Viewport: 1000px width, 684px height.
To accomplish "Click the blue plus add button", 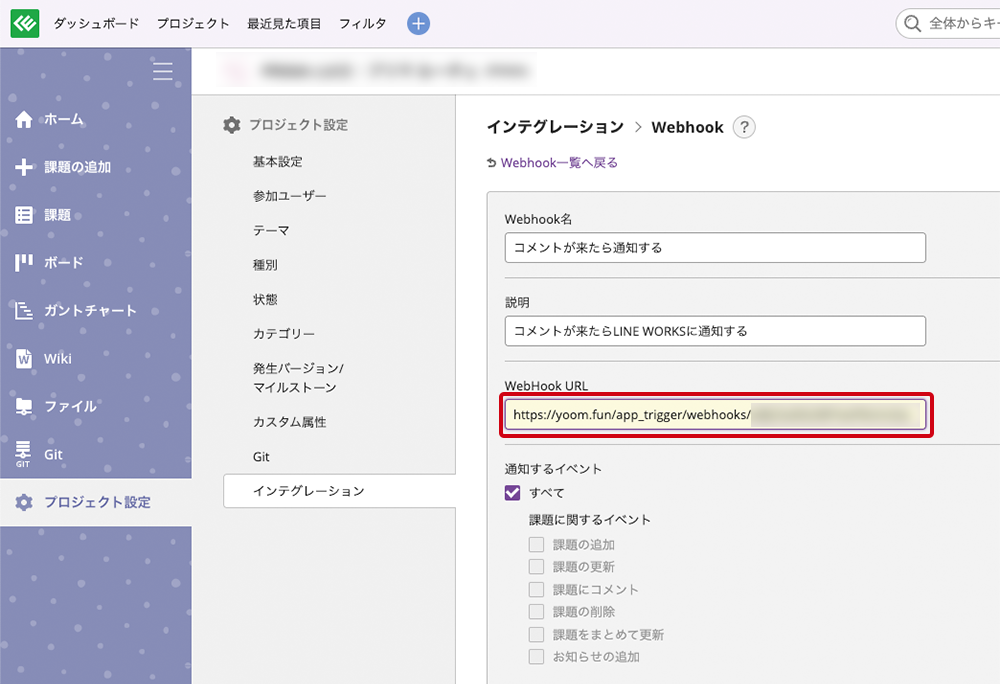I will (x=419, y=23).
